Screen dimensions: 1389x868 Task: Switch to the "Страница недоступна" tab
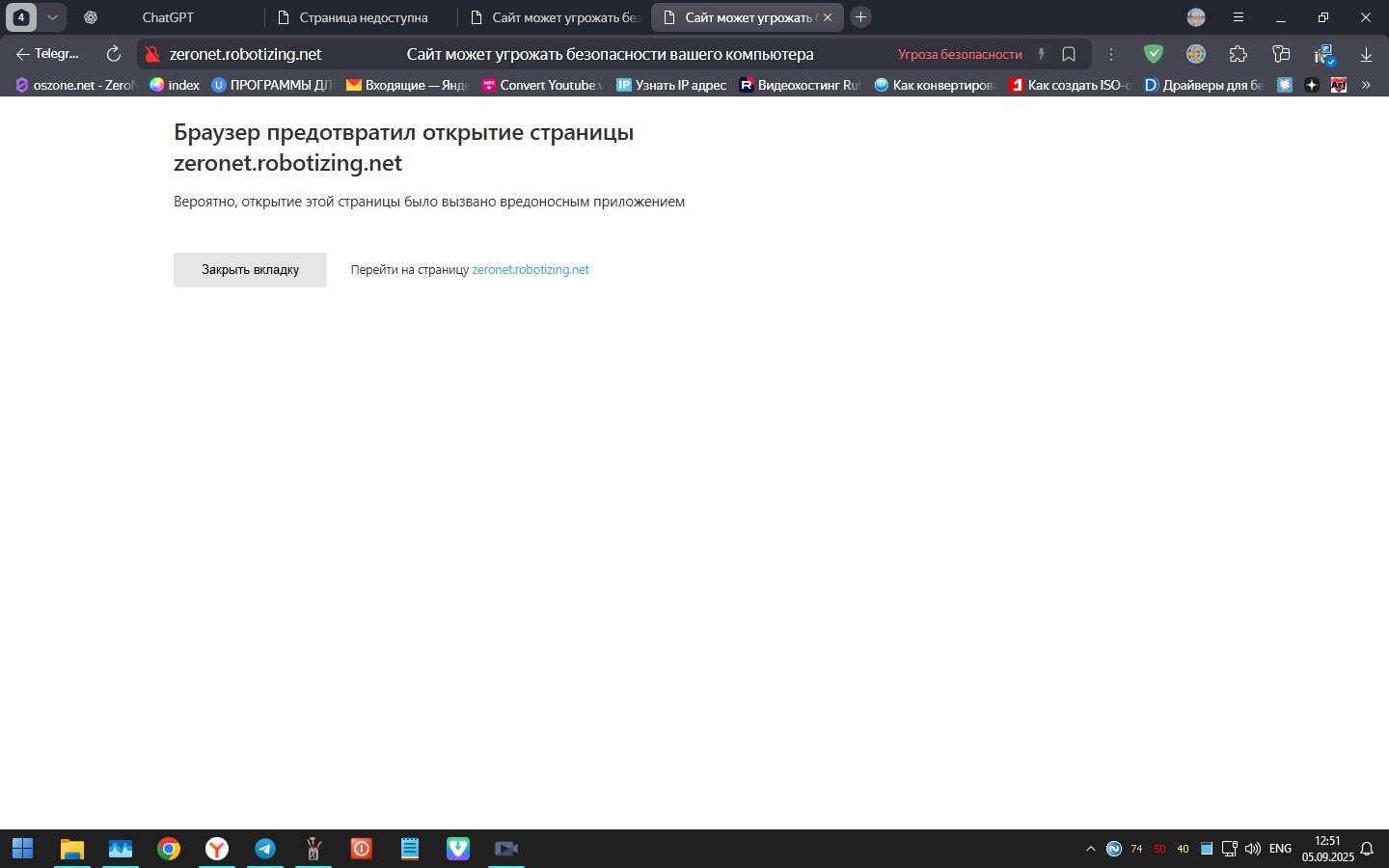[362, 17]
